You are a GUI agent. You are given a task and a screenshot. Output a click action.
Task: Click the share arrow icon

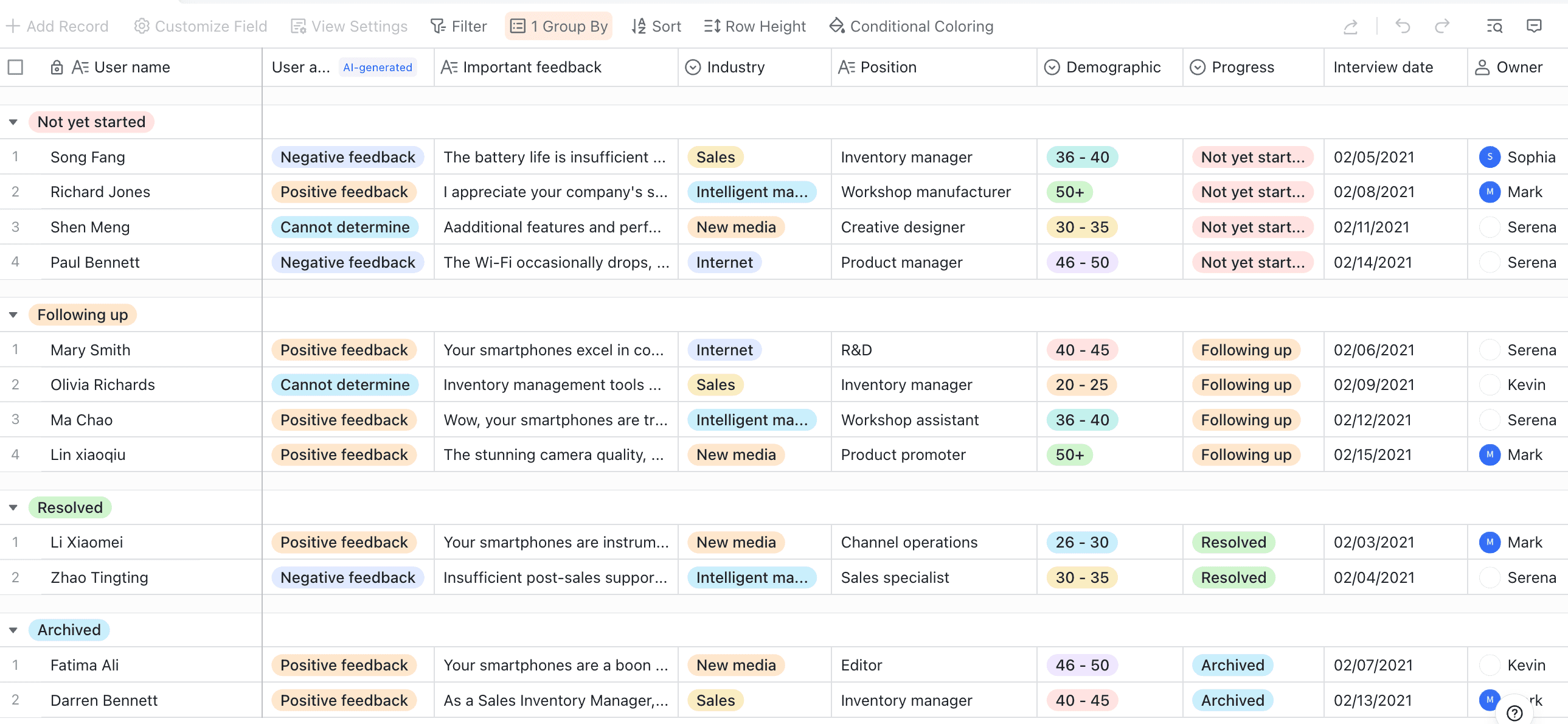coord(1350,26)
